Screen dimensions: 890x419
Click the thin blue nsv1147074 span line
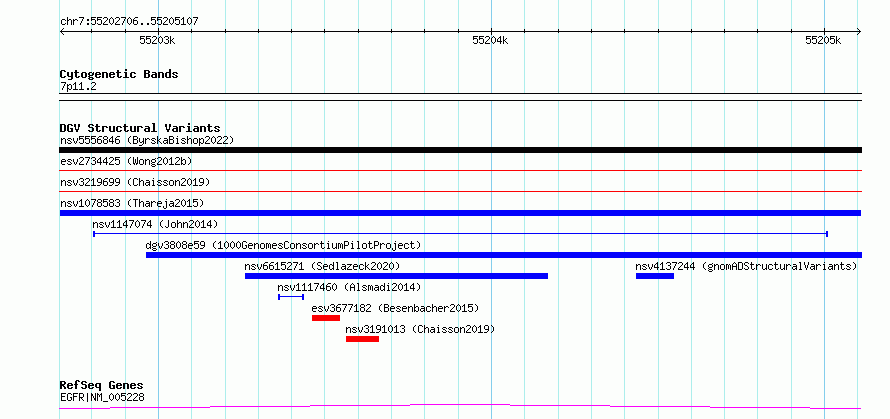(x=460, y=233)
